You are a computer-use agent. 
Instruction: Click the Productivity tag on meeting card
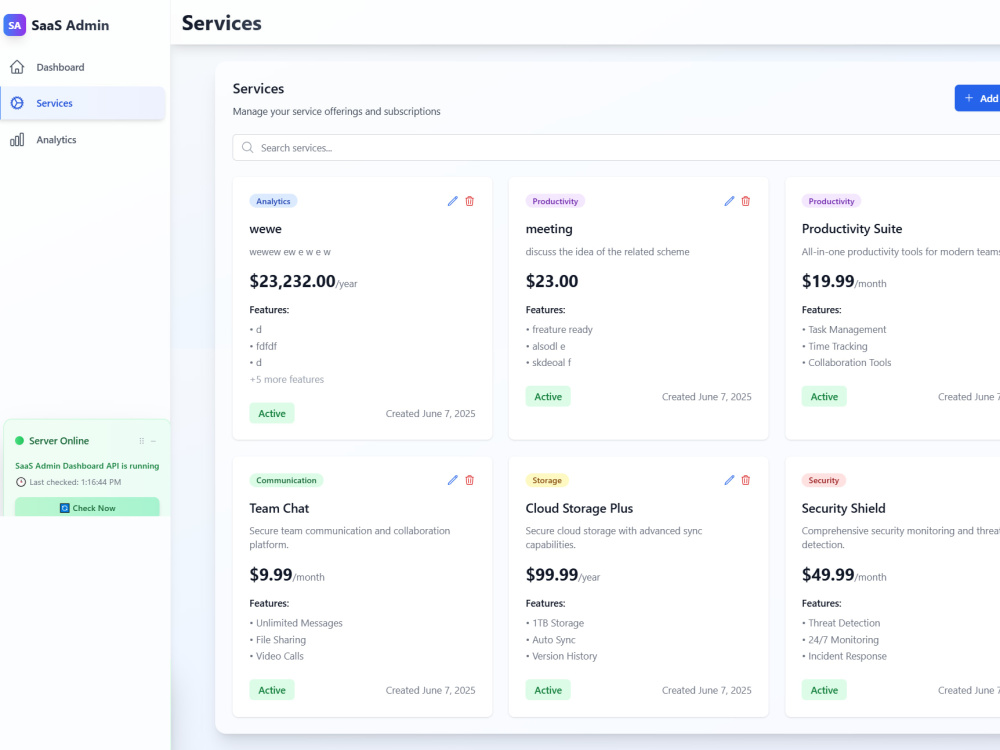coord(555,201)
